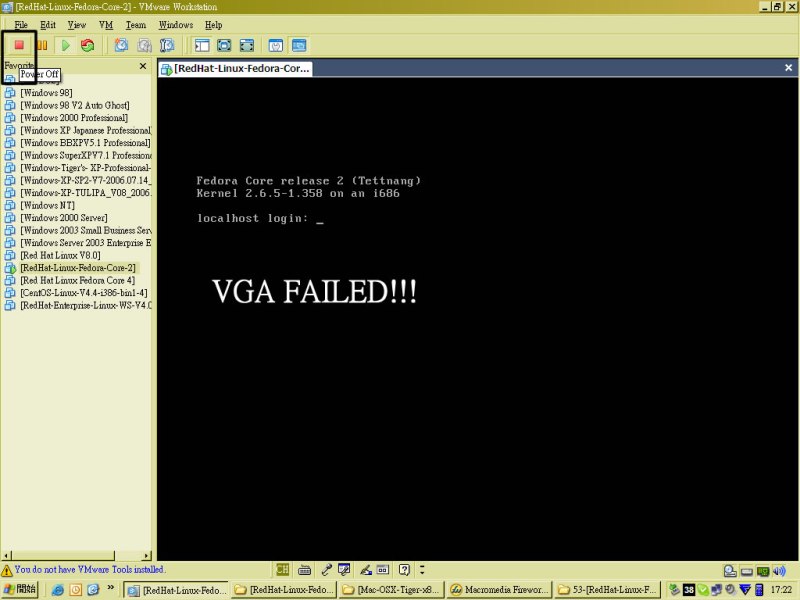800x600 pixels.
Task: Click the tray icon showing 38
Action: (689, 590)
